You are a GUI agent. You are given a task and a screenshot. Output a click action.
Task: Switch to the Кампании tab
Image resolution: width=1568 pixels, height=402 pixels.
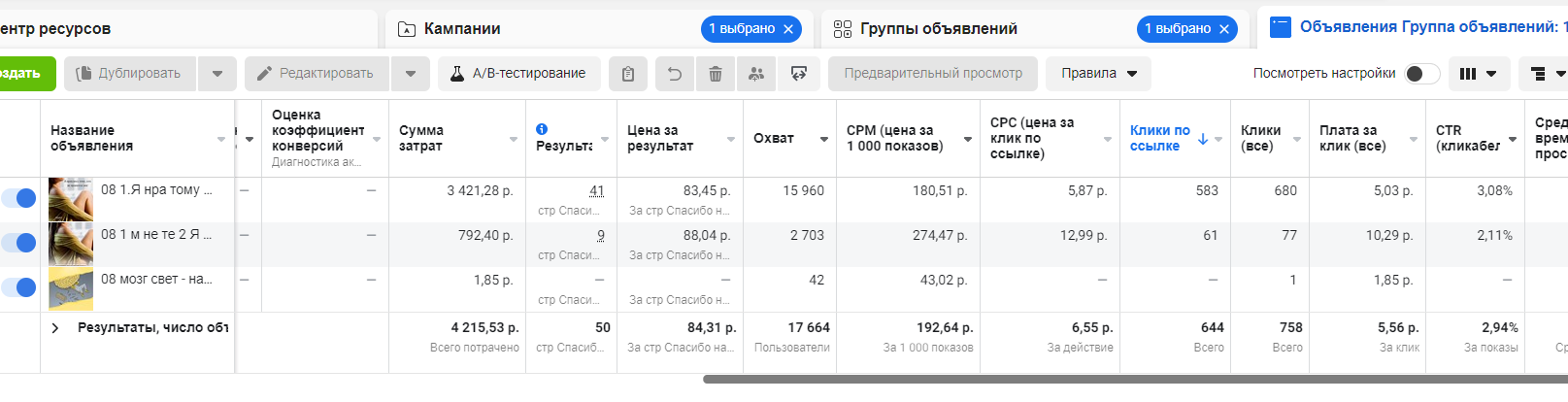click(x=462, y=29)
